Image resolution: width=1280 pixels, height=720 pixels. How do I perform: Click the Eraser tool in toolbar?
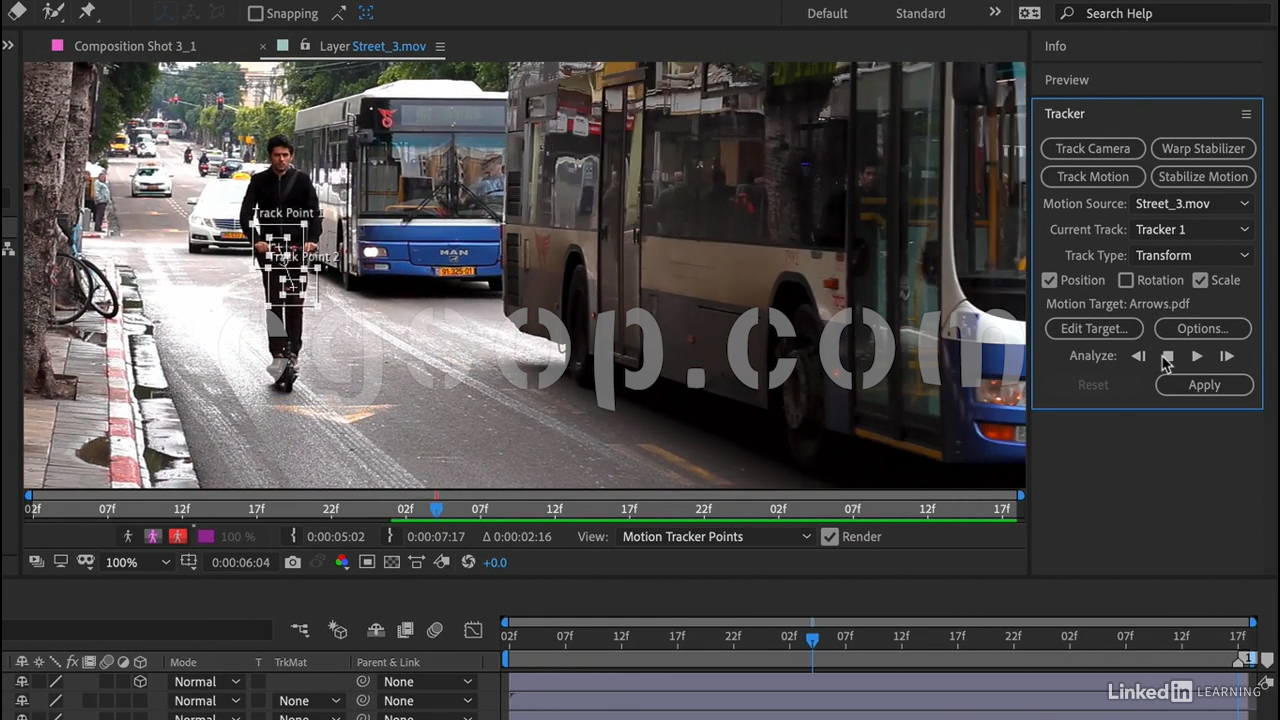pyautogui.click(x=18, y=12)
